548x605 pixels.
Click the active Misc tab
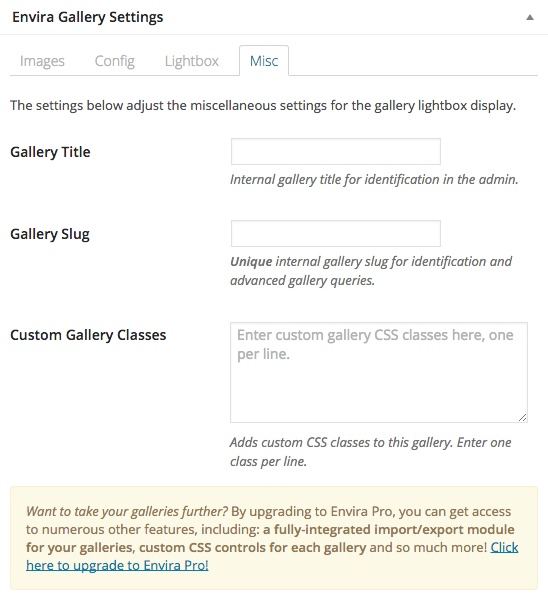pos(264,61)
